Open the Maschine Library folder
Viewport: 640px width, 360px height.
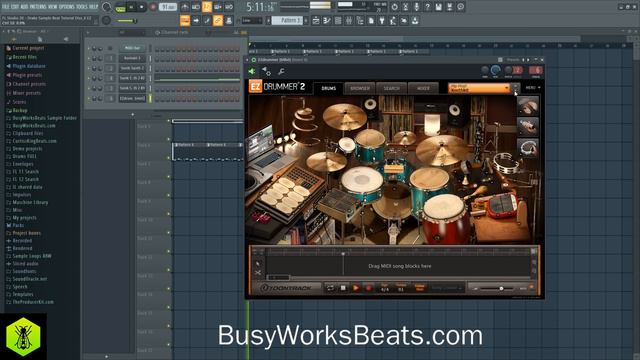click(x=30, y=202)
